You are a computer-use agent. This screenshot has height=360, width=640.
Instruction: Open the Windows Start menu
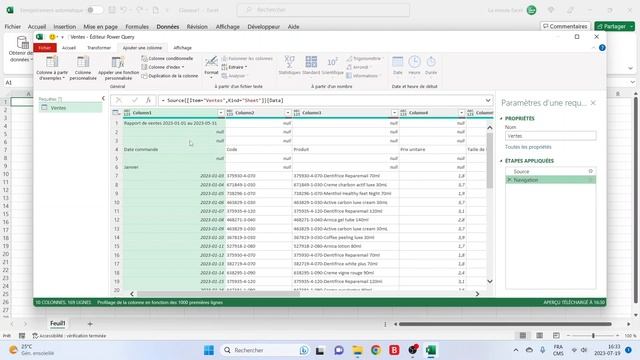tap(209, 350)
